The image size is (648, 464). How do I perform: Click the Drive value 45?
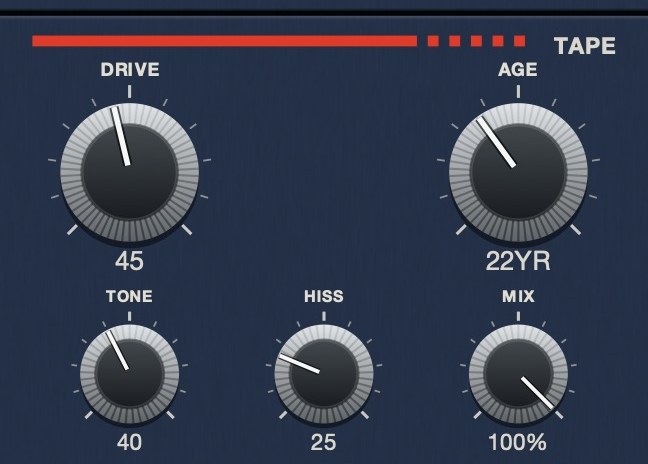(129, 262)
